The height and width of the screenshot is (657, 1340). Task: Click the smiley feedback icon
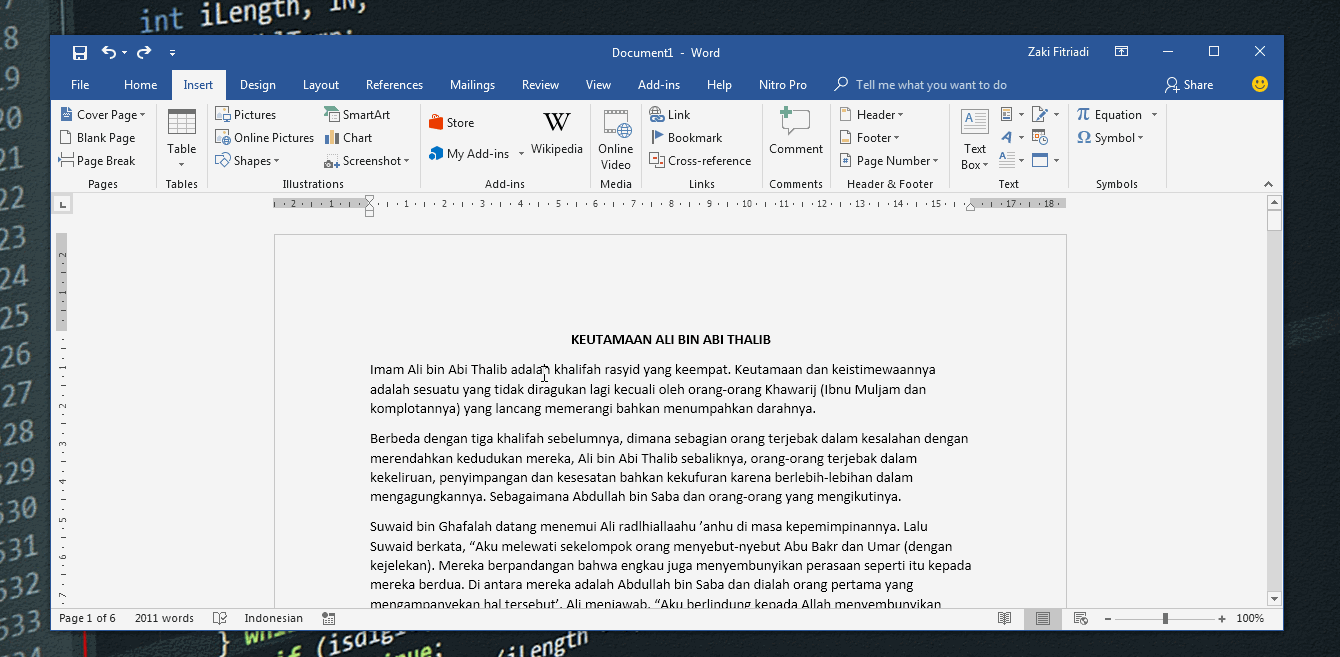pyautogui.click(x=1260, y=84)
